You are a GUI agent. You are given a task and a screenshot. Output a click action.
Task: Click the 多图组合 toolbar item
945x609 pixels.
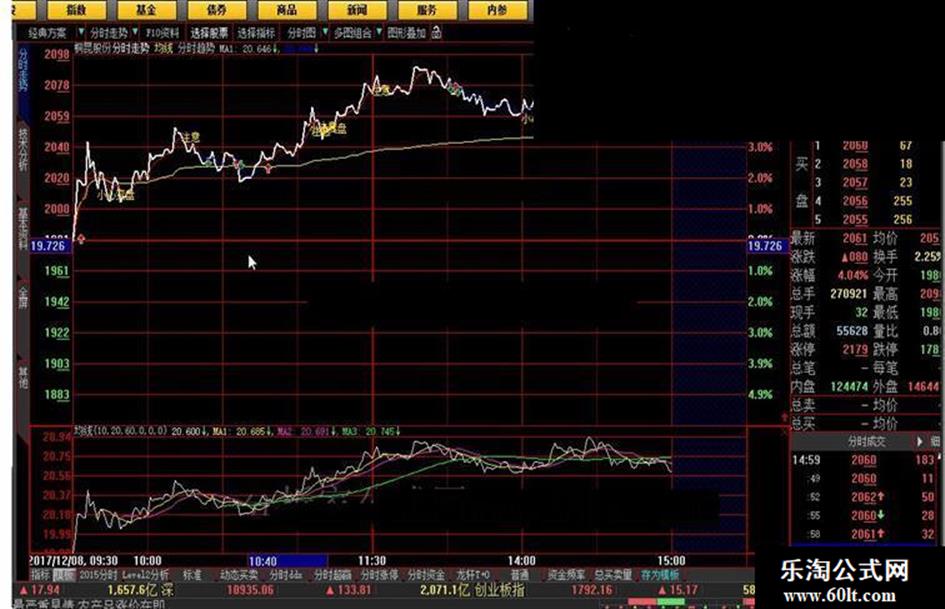[353, 33]
